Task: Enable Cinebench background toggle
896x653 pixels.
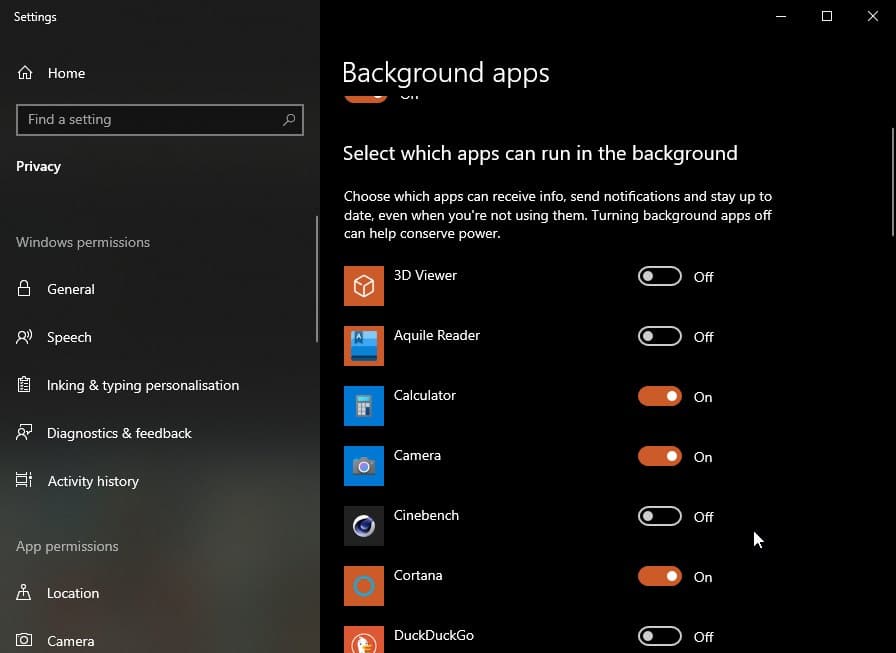Action: tap(659, 516)
